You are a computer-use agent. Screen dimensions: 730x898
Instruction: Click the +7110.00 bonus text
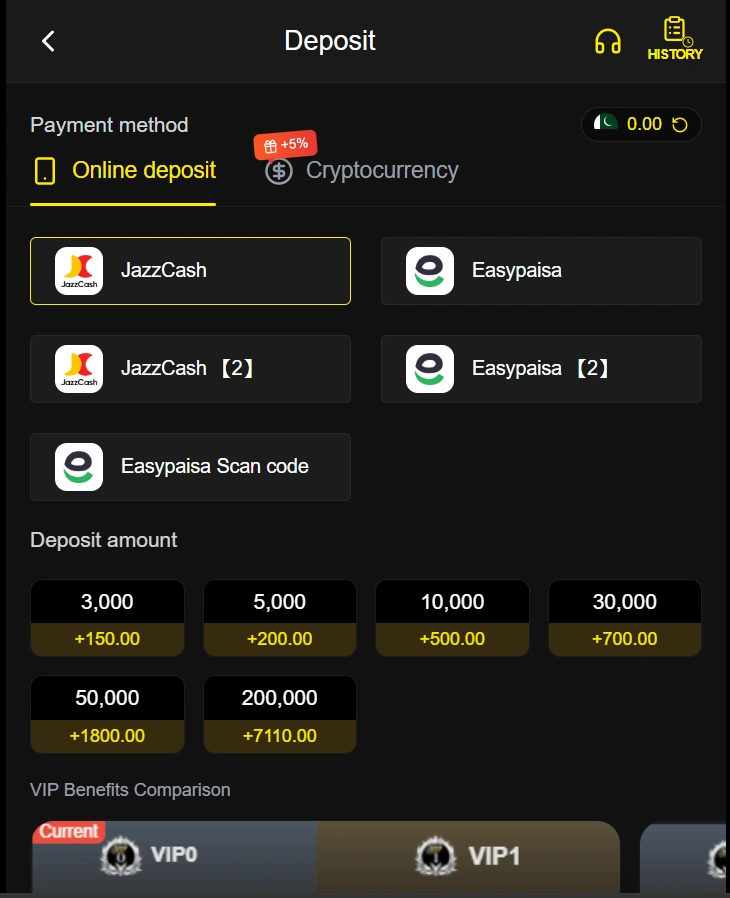tap(280, 736)
